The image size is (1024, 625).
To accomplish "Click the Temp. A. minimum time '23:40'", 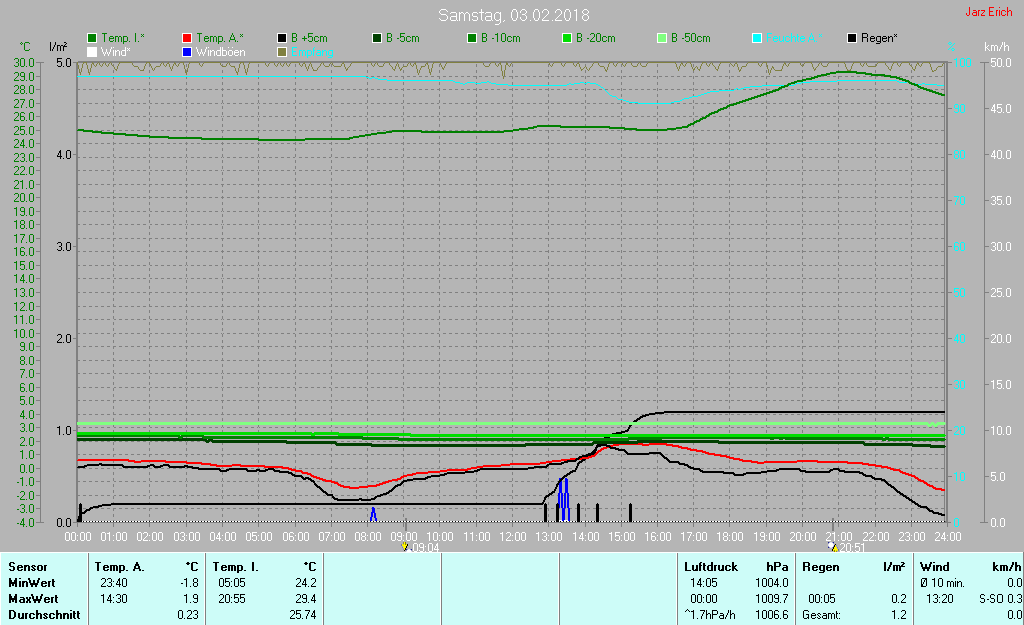I will click(x=114, y=583).
